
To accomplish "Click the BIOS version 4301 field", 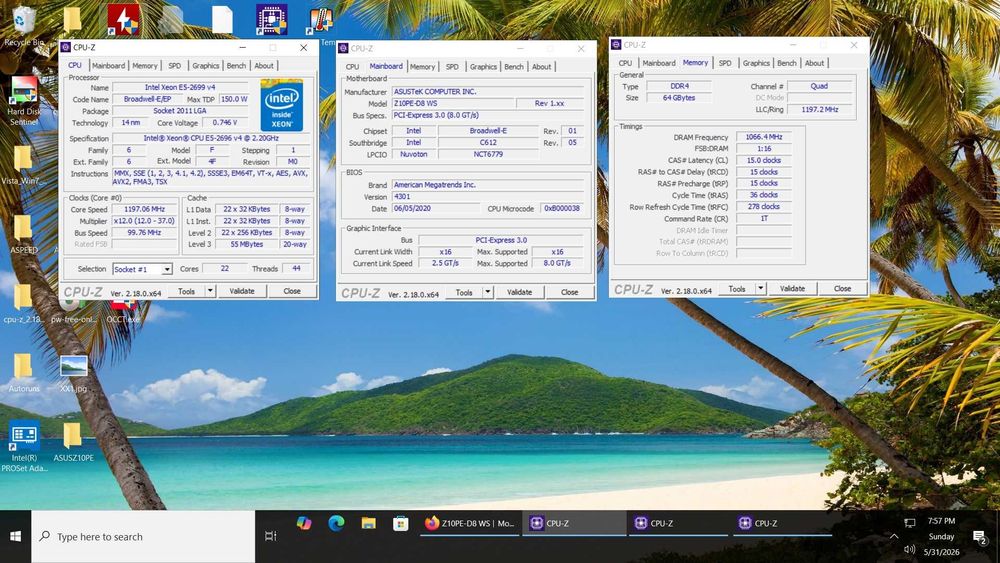I will (487, 196).
